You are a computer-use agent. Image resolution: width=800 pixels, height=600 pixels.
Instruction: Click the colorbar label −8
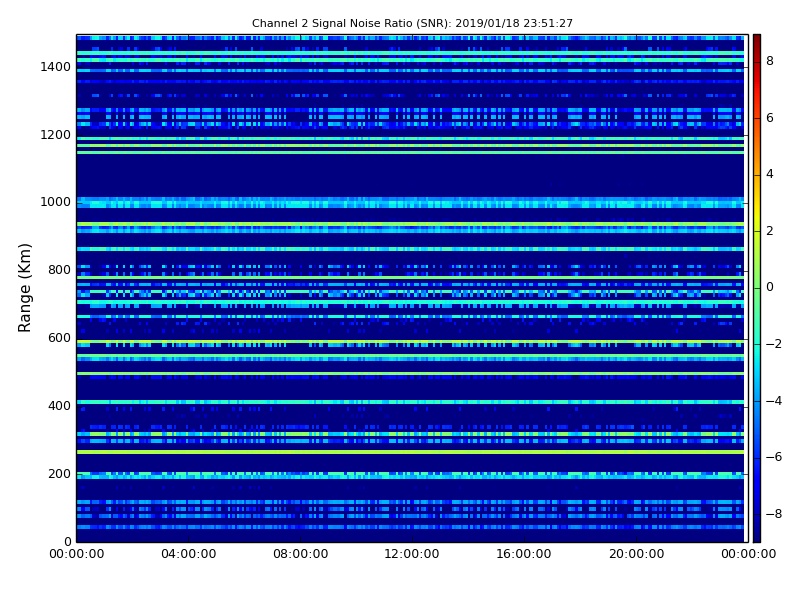pyautogui.click(x=774, y=514)
